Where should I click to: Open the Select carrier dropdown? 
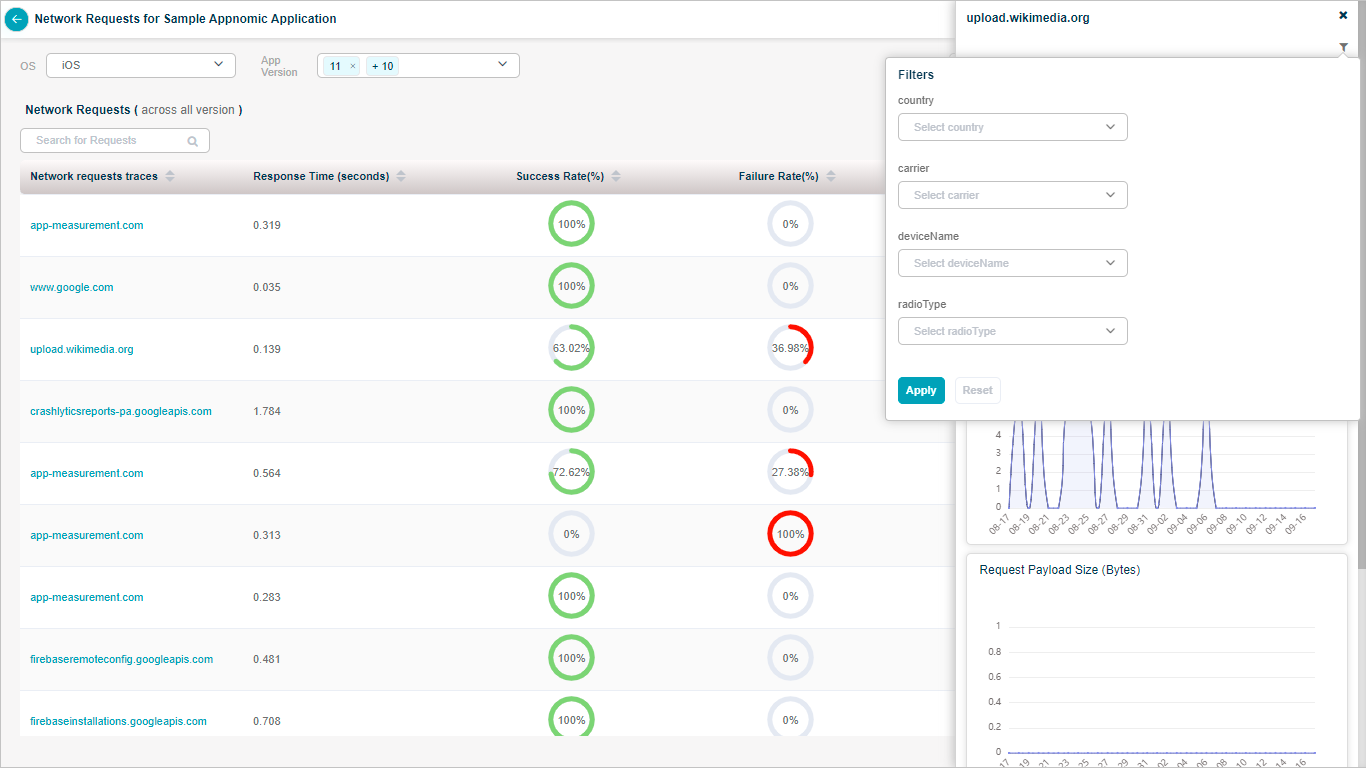(1013, 195)
